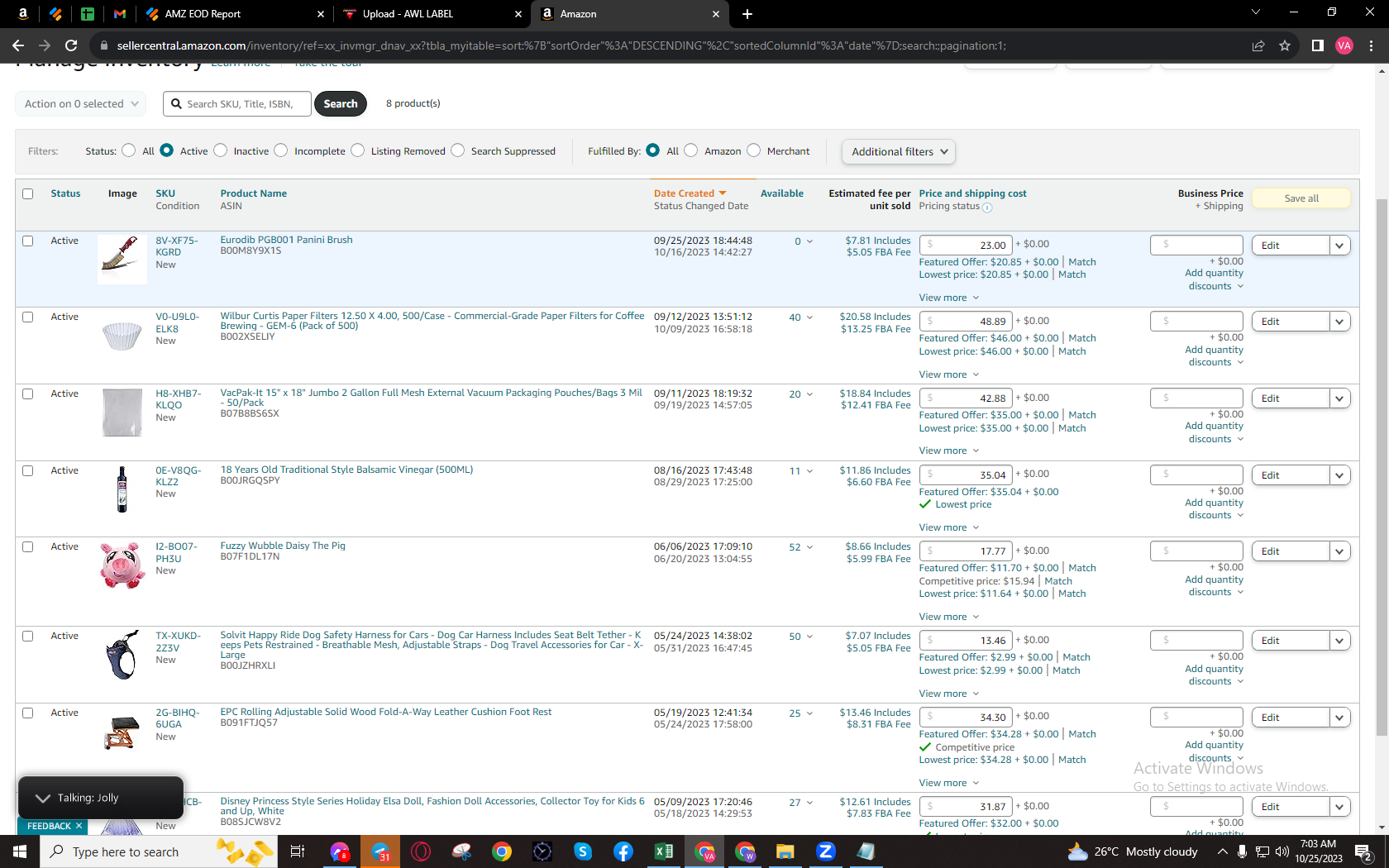Image resolution: width=1389 pixels, height=868 pixels.
Task: Open Task View from the taskbar
Action: 298,851
